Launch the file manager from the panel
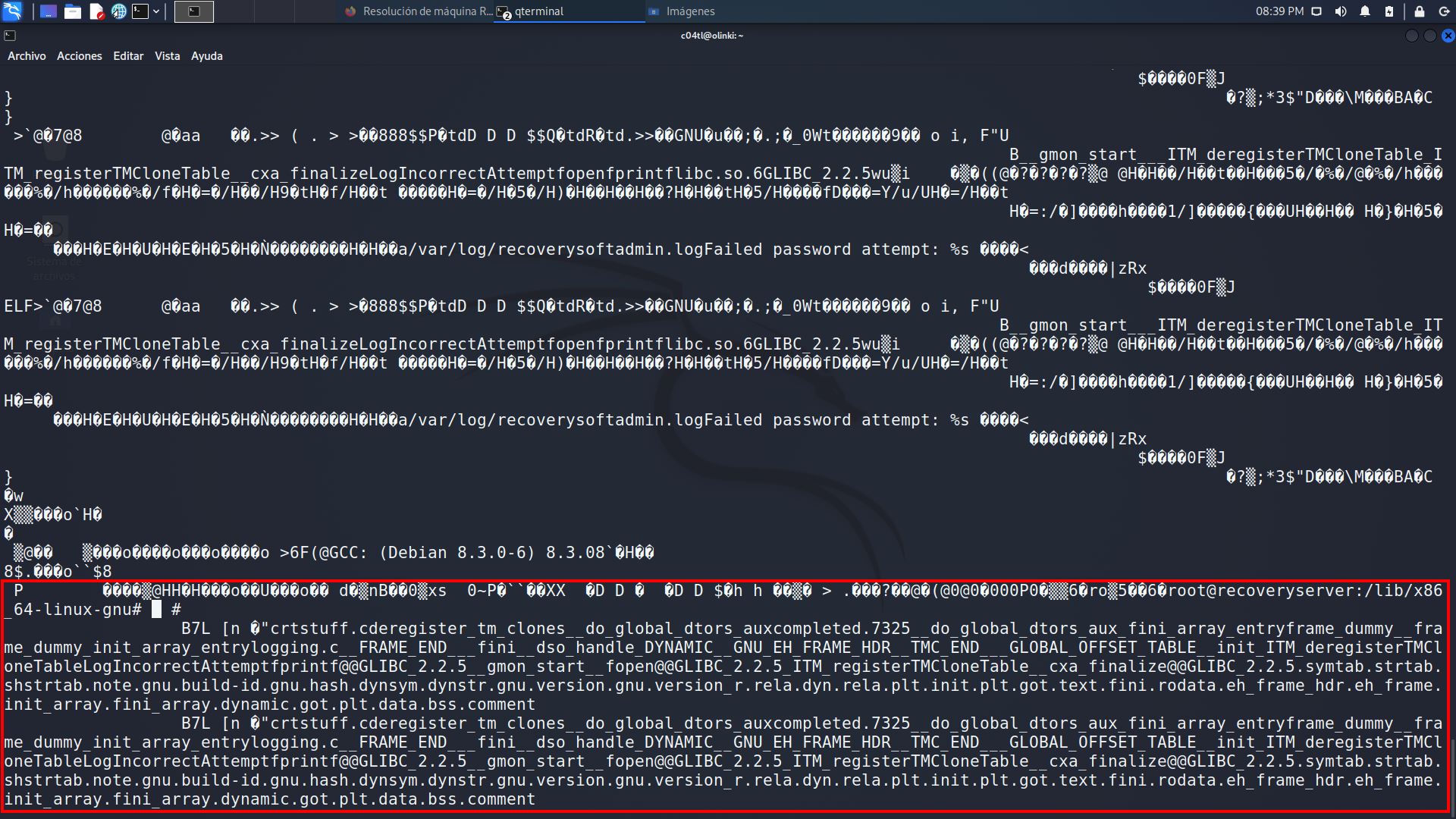The height and width of the screenshot is (819, 1456). point(73,11)
